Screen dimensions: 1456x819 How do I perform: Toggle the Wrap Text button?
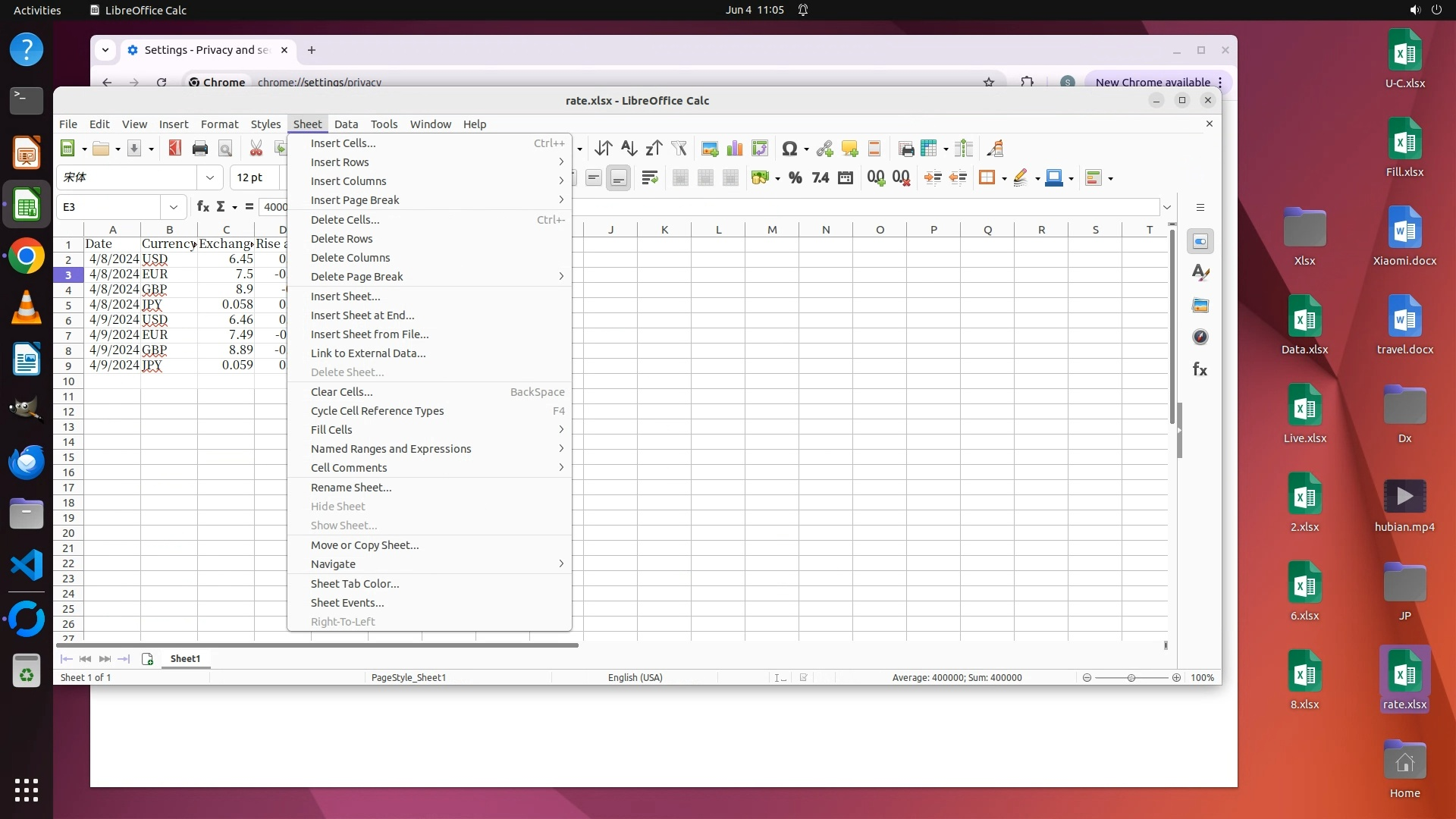click(x=649, y=178)
